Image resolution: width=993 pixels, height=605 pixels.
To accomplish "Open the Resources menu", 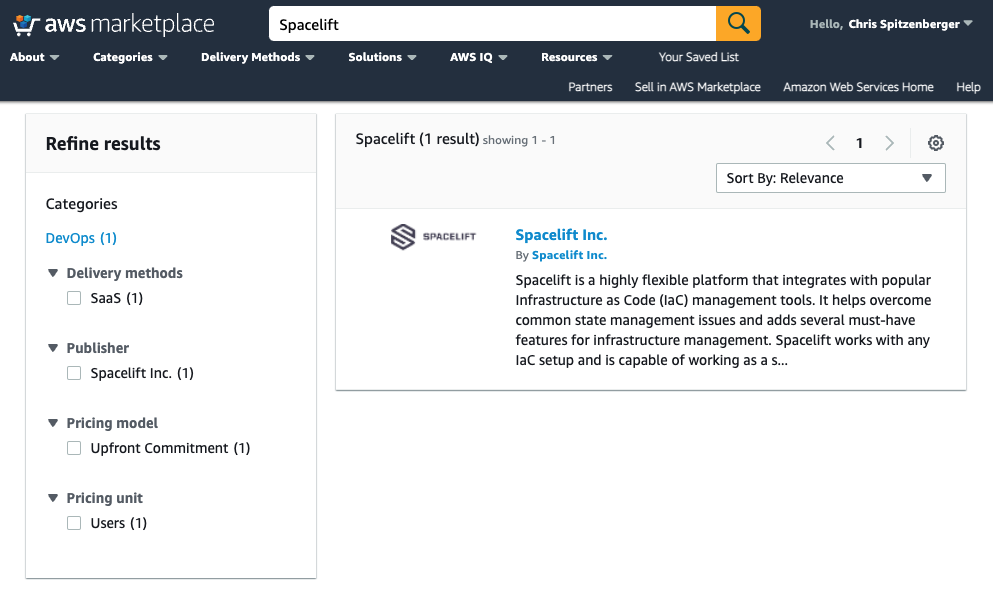I will (x=576, y=57).
